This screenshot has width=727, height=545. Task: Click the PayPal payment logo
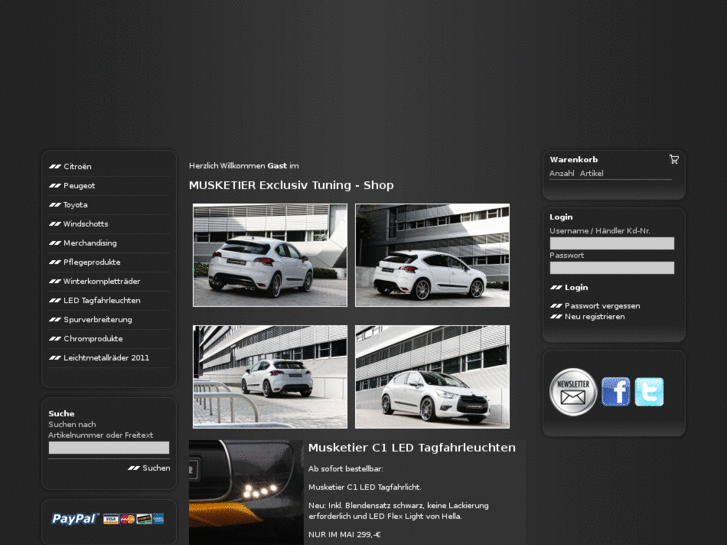click(x=108, y=518)
